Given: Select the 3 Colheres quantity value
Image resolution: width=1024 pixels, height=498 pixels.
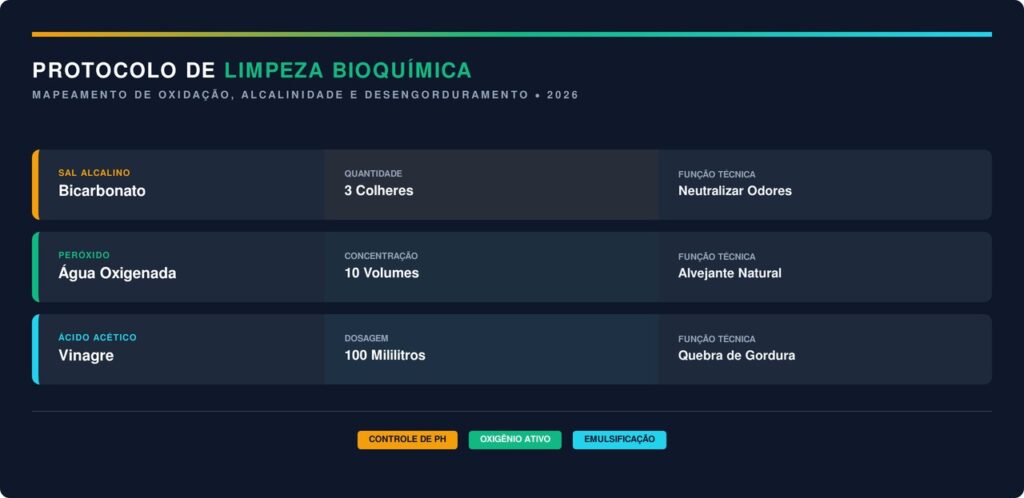Looking at the screenshot, I should (379, 191).
